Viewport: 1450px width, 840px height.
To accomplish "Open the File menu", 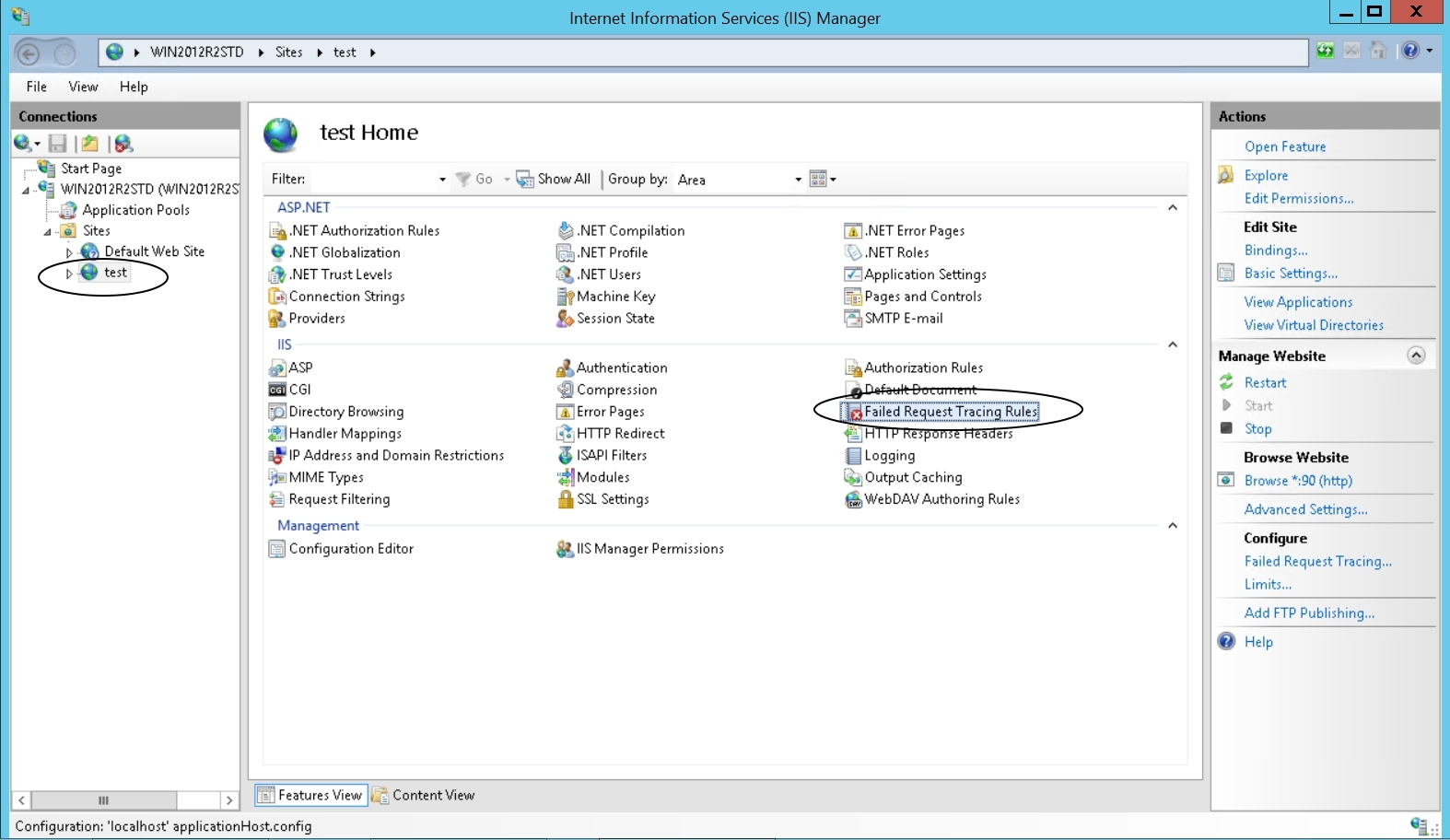I will (37, 87).
